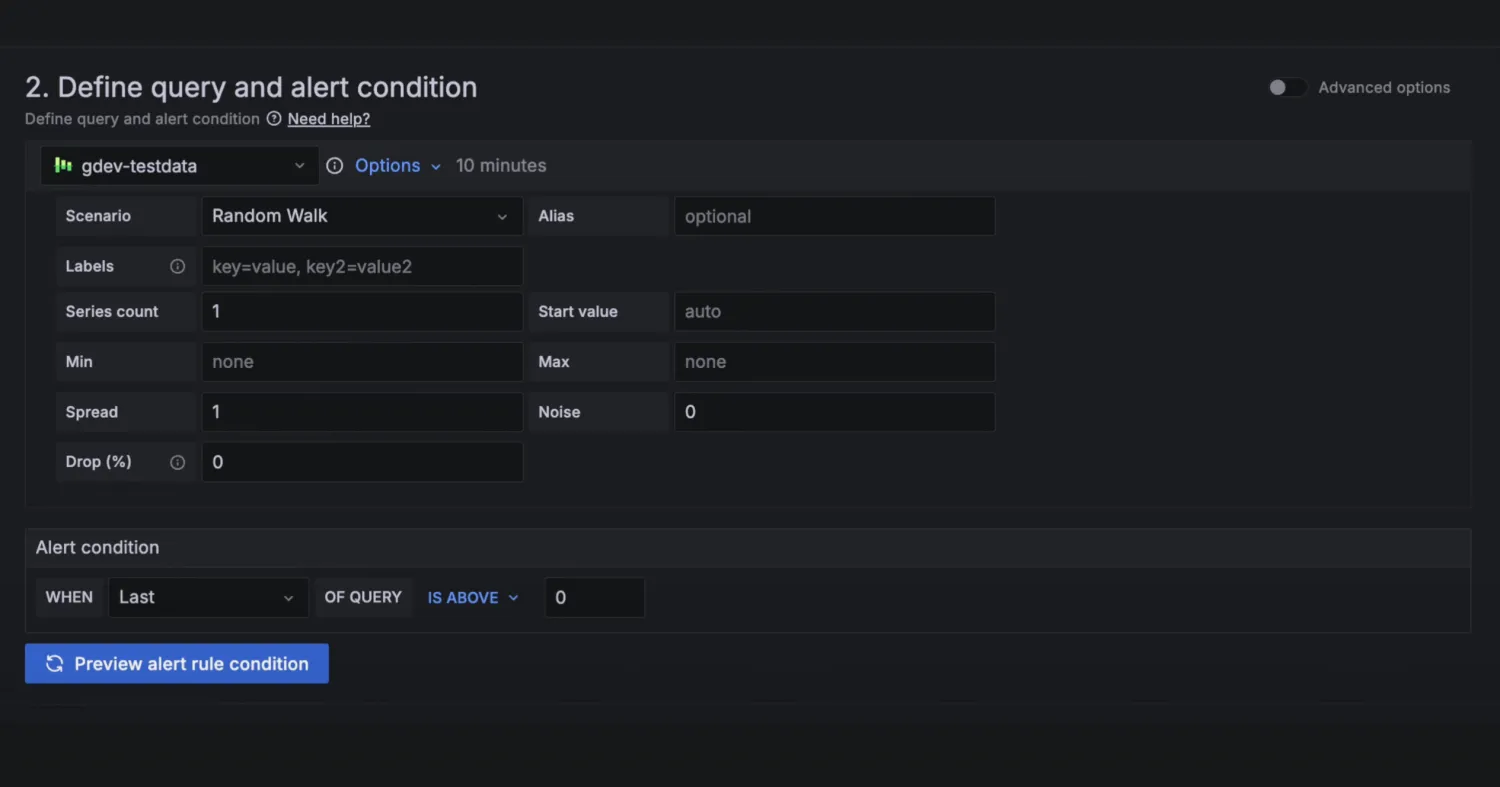1500x787 pixels.
Task: Click Preview alert rule condition button
Action: tap(177, 664)
